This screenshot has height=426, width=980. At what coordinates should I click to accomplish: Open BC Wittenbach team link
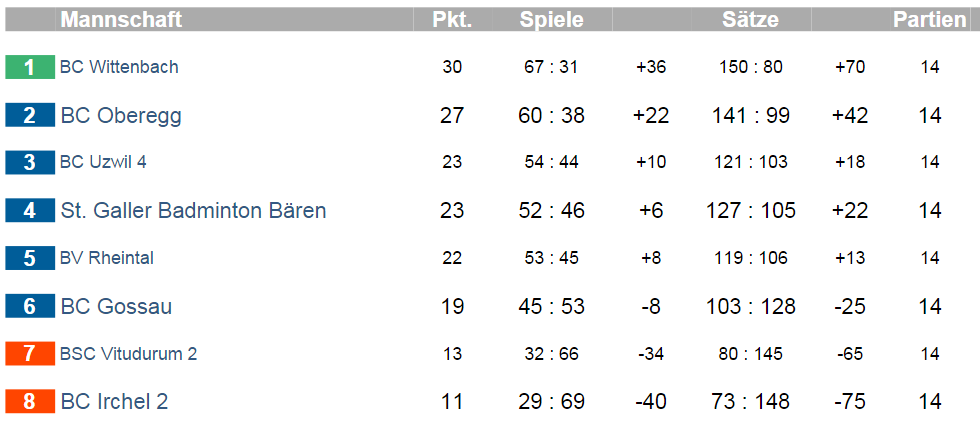pos(119,67)
